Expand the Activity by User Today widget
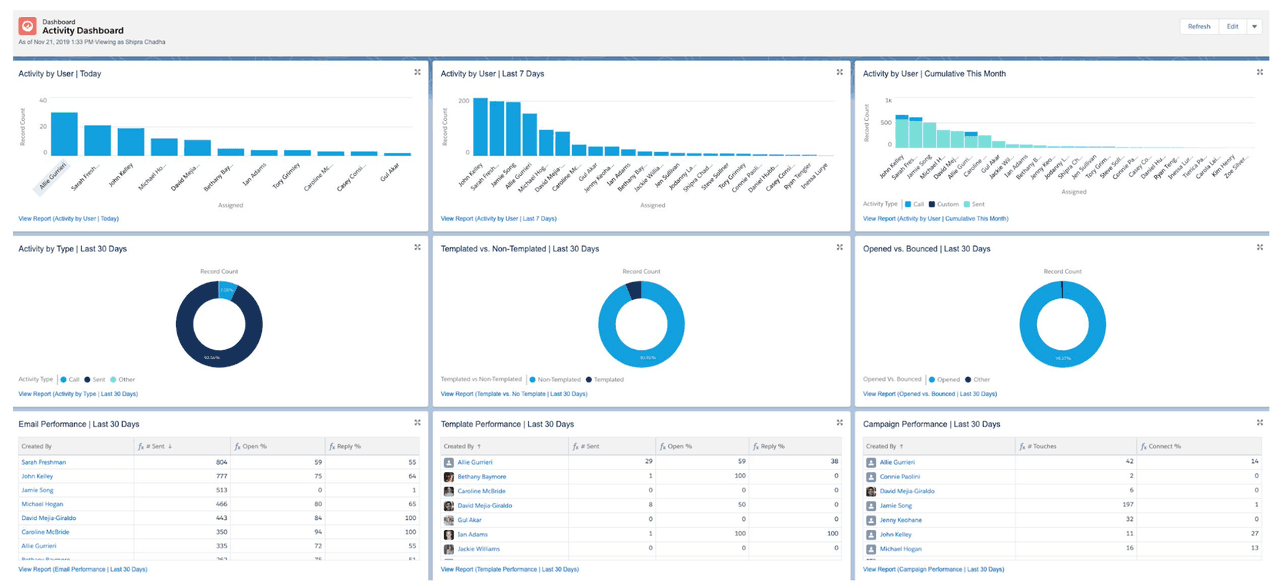1280x587 pixels. (x=417, y=72)
